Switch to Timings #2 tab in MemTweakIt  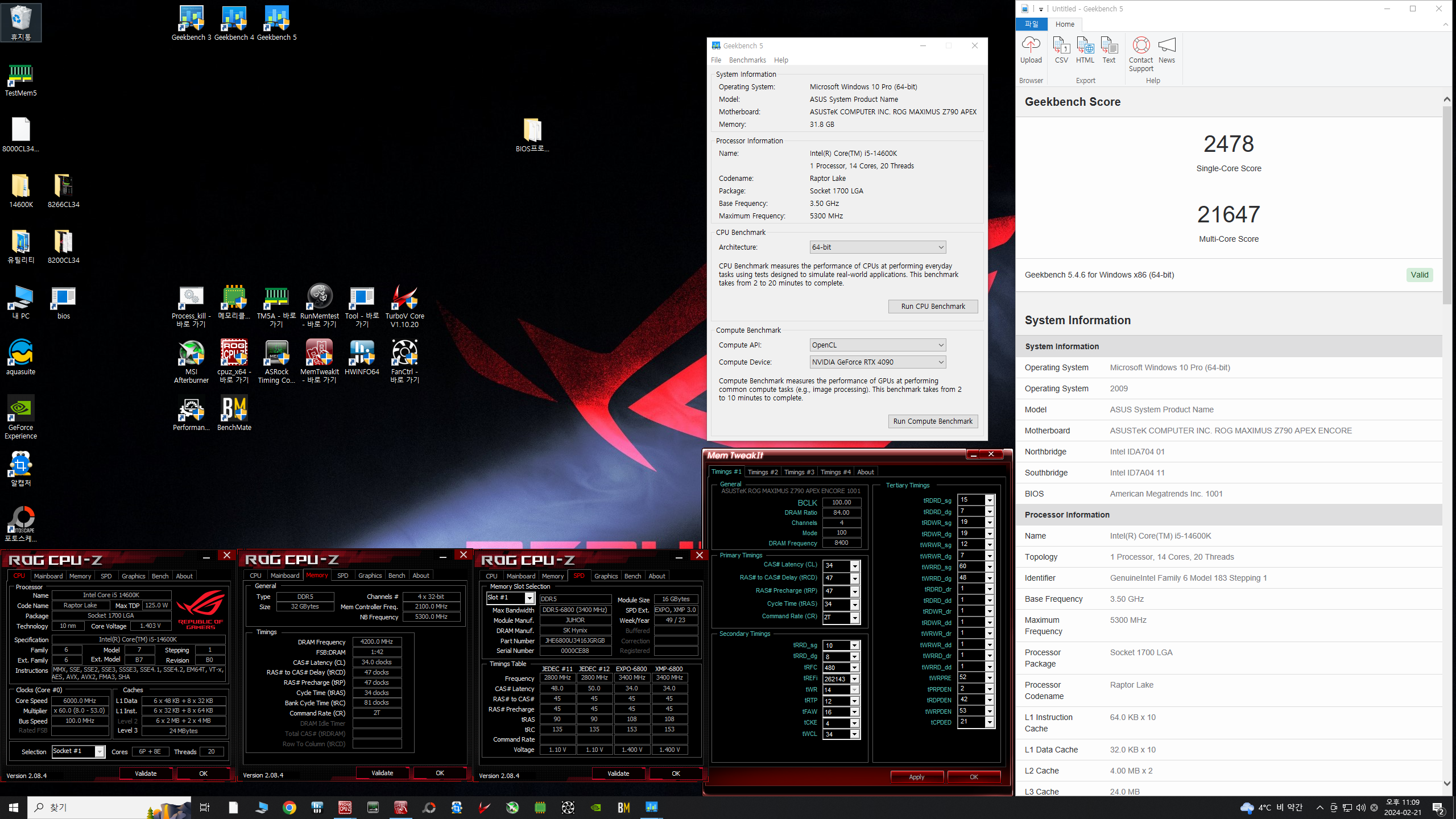[x=762, y=472]
